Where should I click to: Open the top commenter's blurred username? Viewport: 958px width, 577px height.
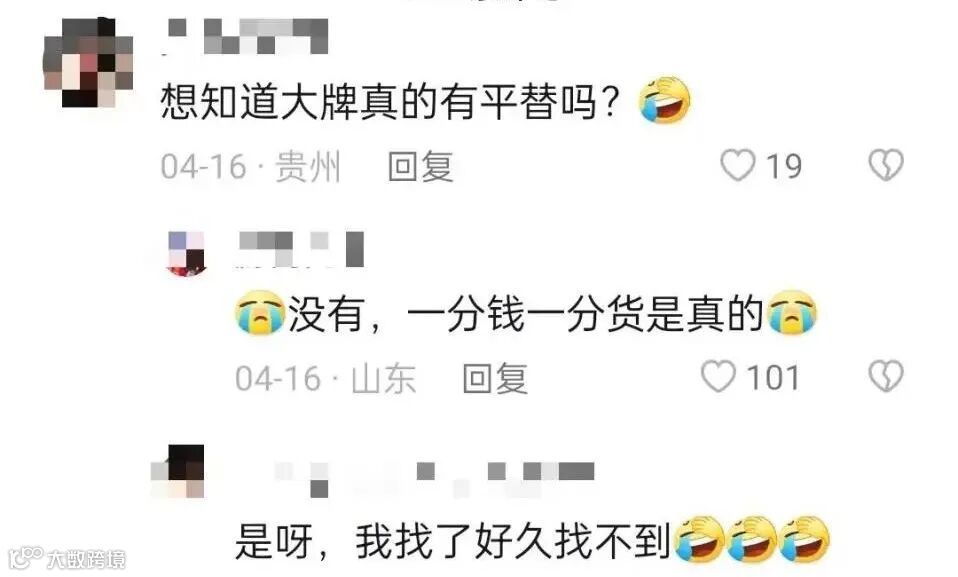(247, 37)
